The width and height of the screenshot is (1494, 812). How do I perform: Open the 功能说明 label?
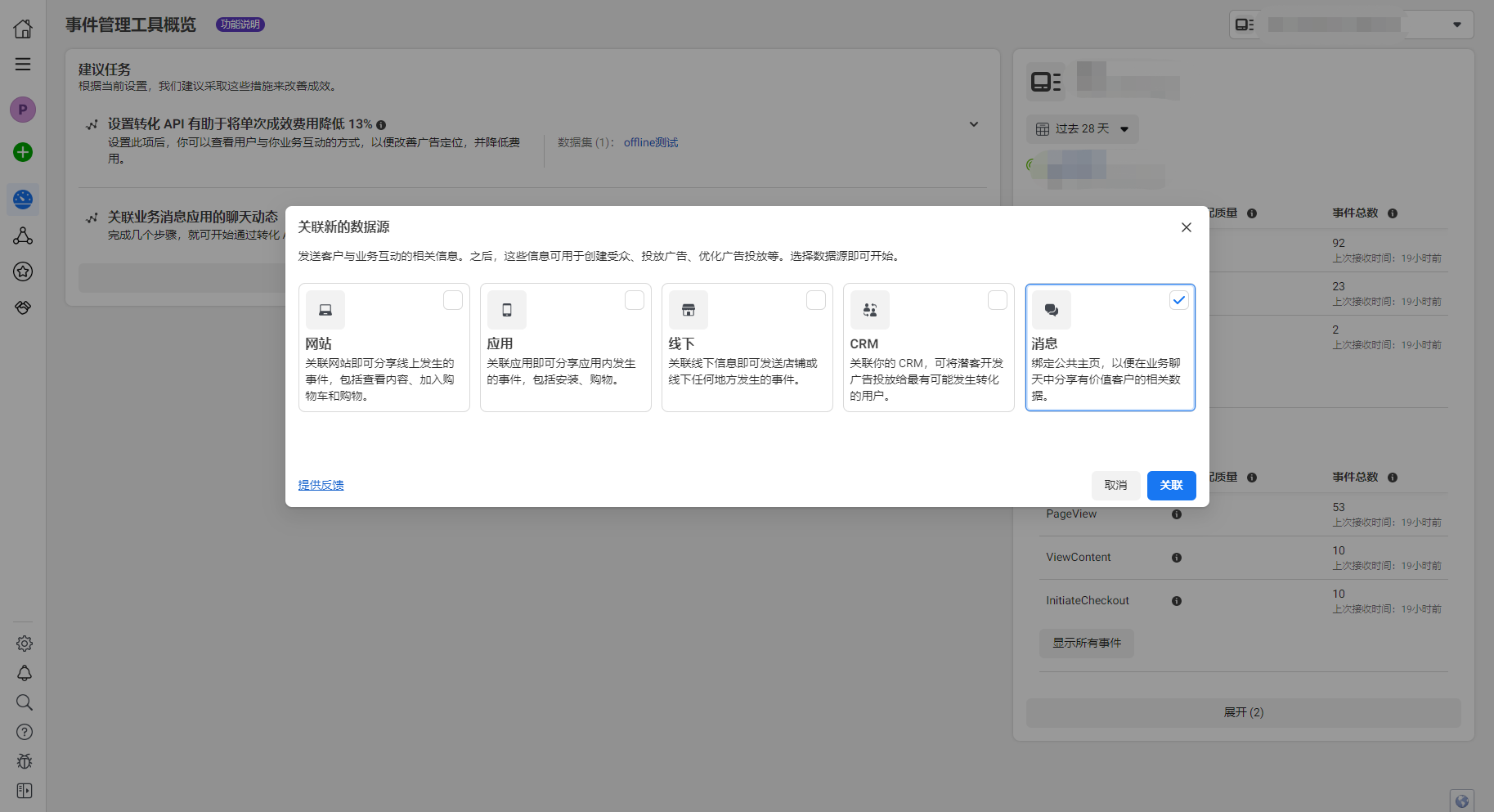click(x=240, y=25)
